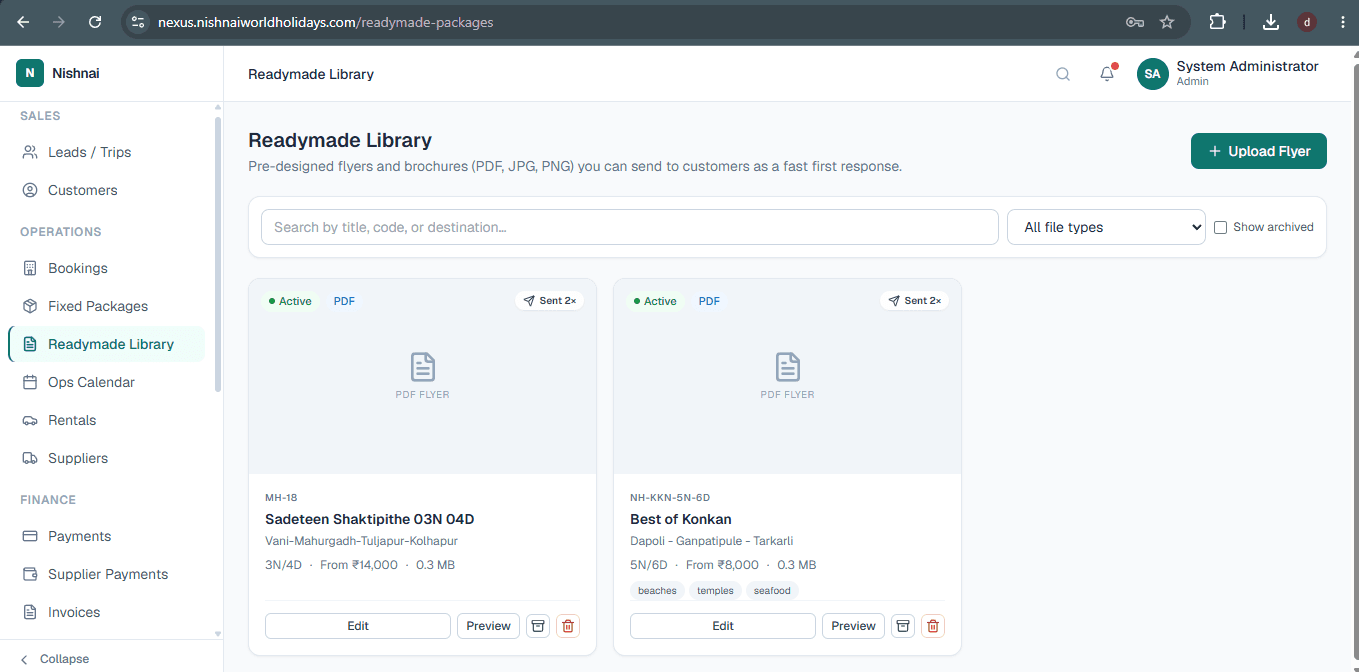Click the 'Best of Konkan' title

[681, 519]
